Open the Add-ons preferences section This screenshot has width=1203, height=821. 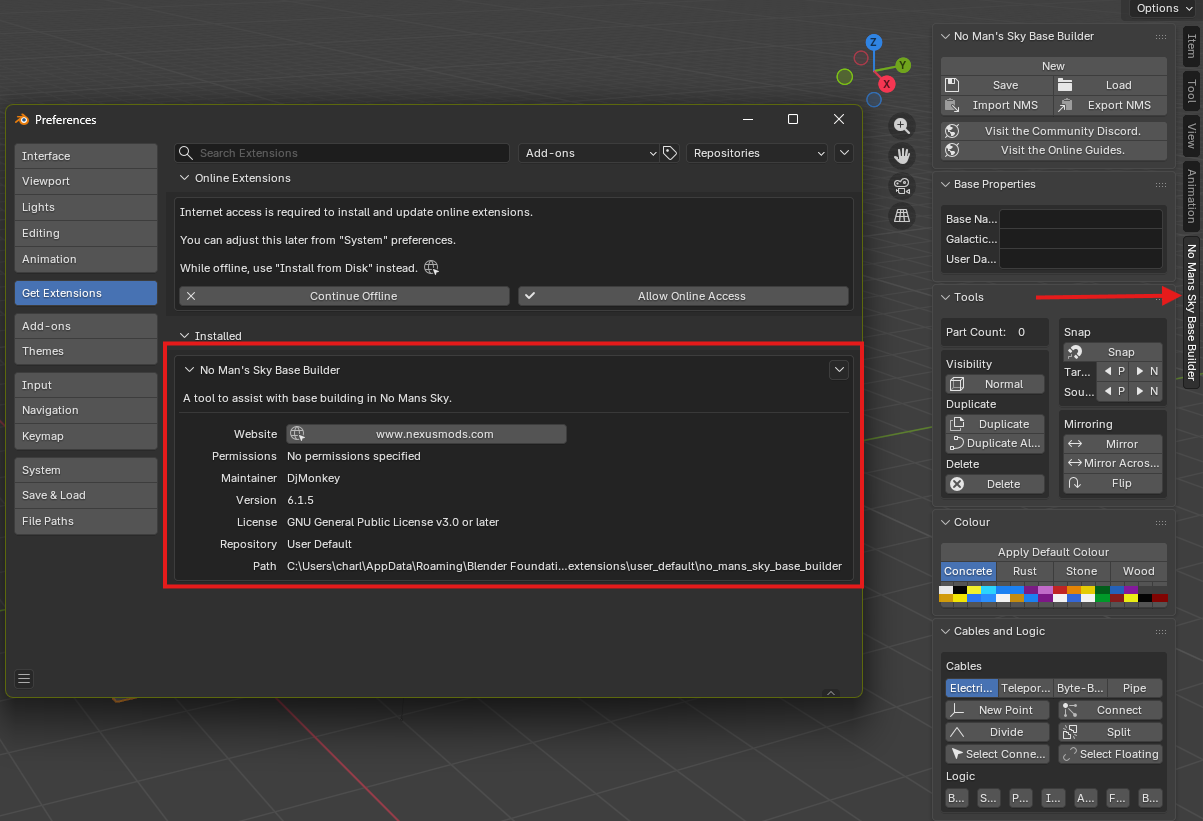tap(85, 326)
